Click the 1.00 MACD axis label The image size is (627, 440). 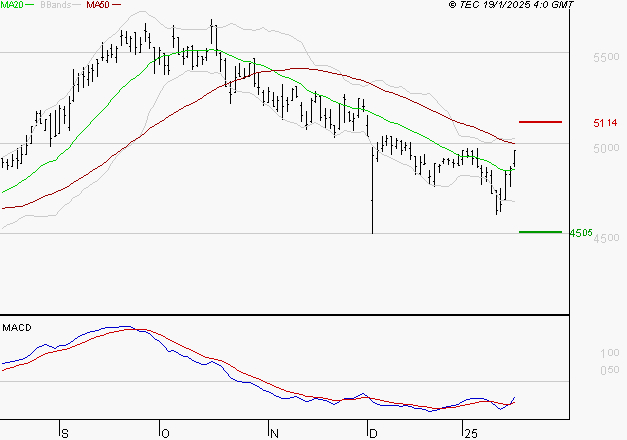[610, 353]
